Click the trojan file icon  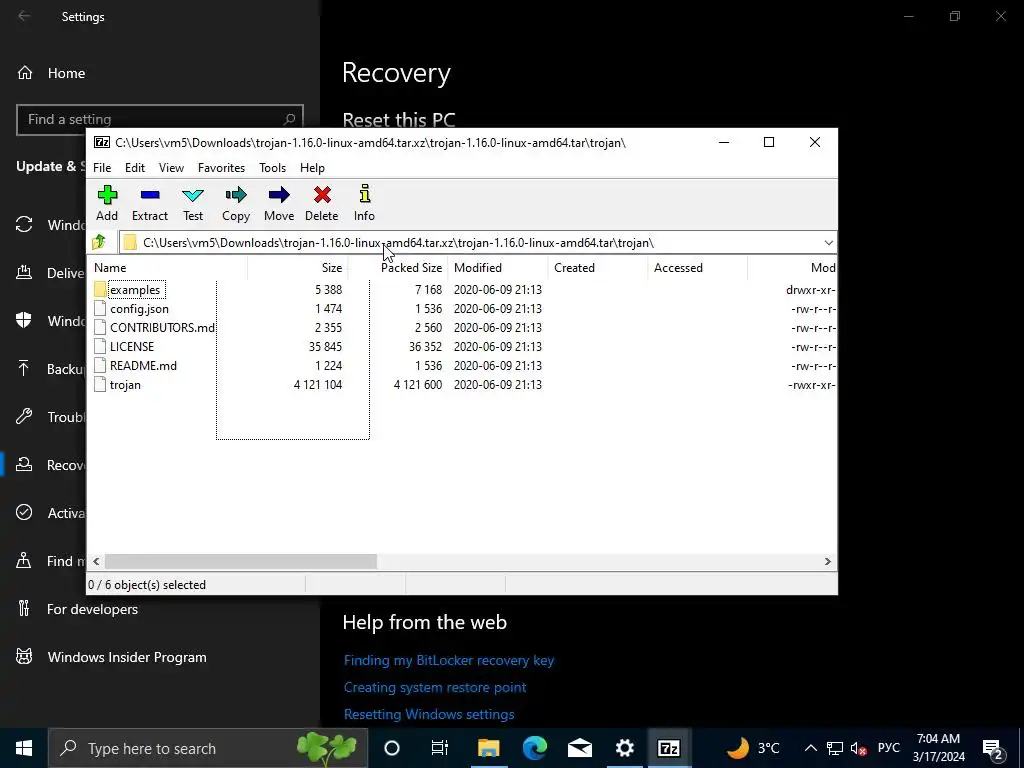tap(100, 385)
